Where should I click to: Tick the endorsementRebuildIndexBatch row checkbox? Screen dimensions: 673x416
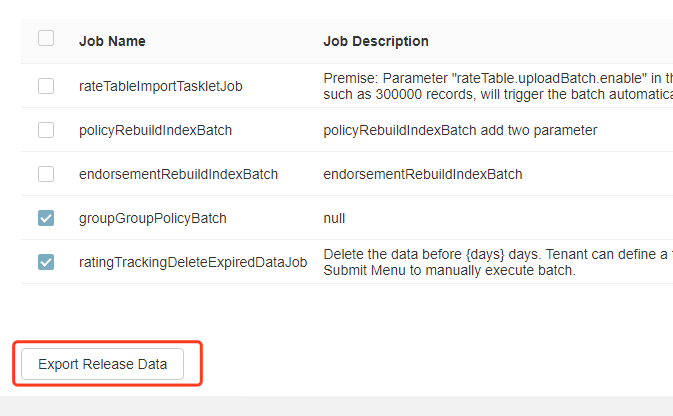46,174
